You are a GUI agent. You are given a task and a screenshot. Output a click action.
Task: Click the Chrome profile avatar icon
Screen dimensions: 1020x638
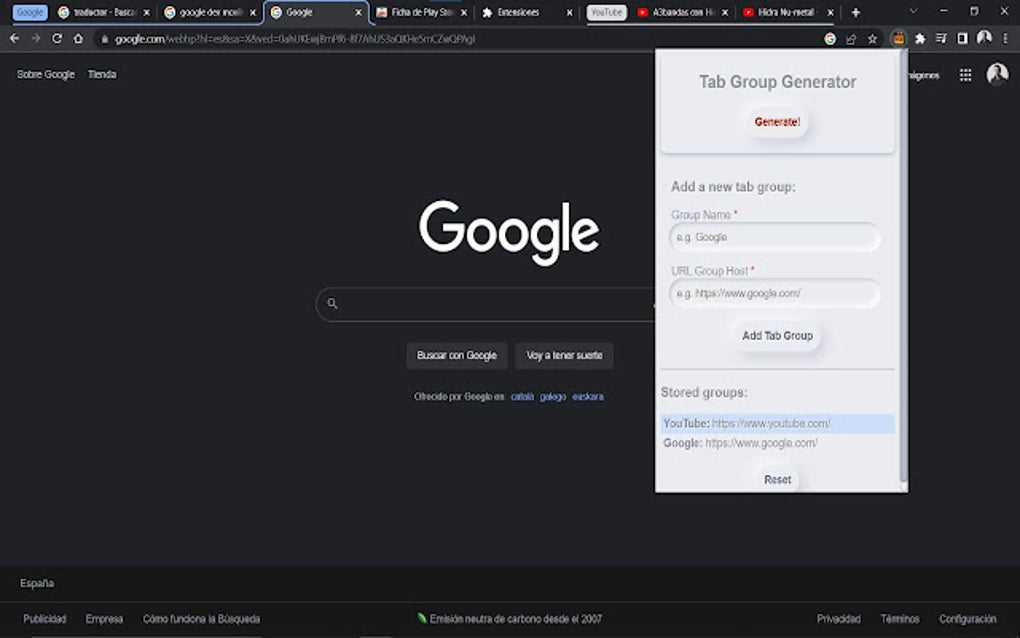(x=984, y=38)
